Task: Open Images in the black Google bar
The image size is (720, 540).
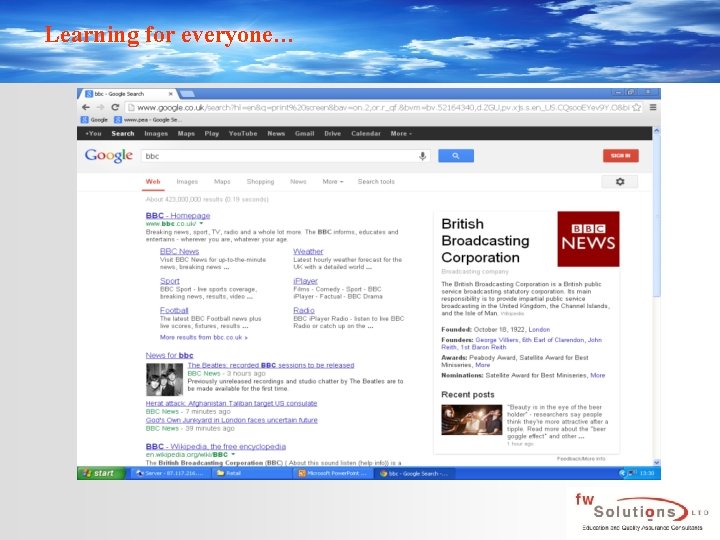Action: [x=156, y=134]
